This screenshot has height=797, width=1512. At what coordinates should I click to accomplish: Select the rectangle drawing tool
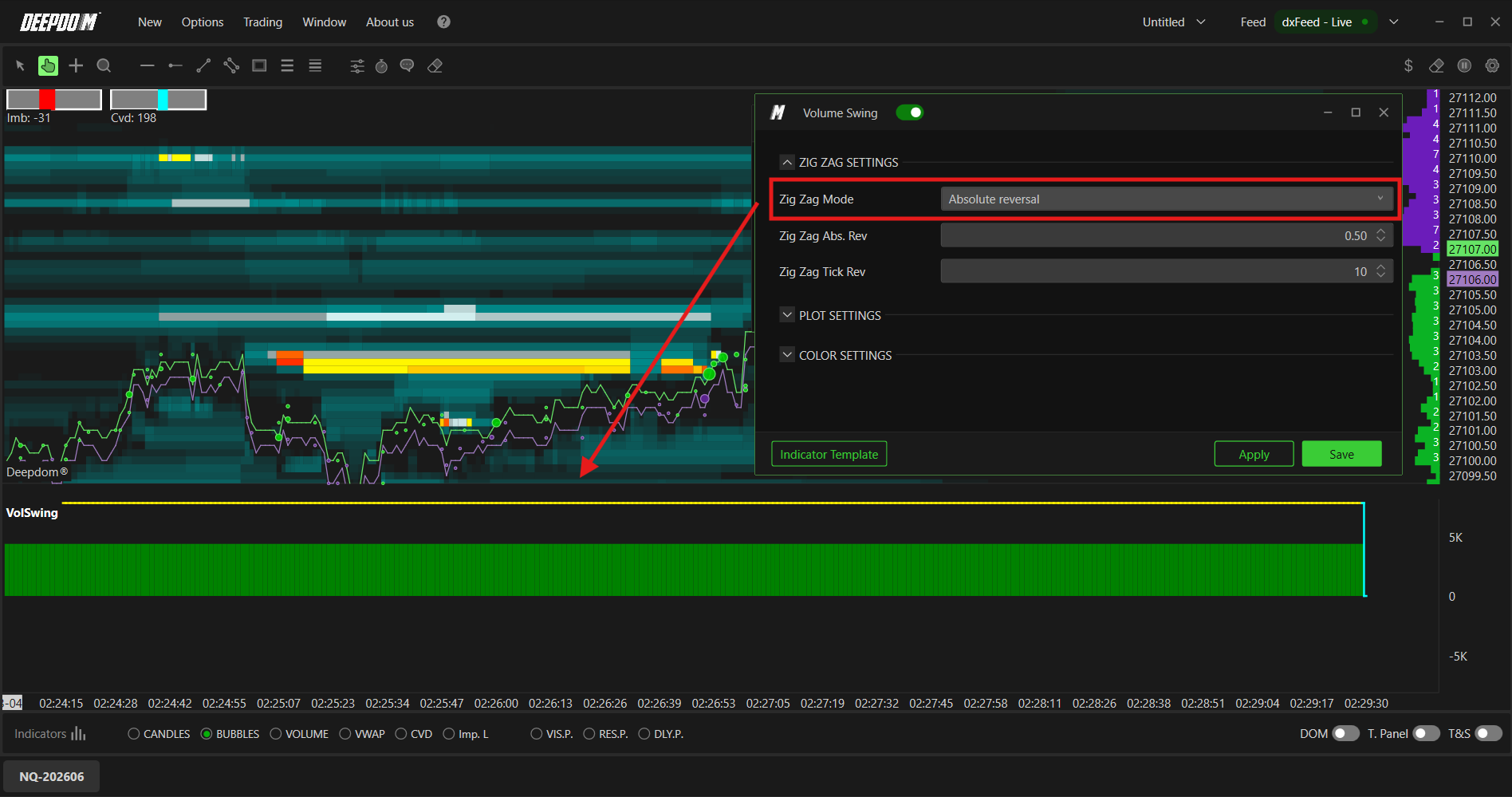pos(259,66)
